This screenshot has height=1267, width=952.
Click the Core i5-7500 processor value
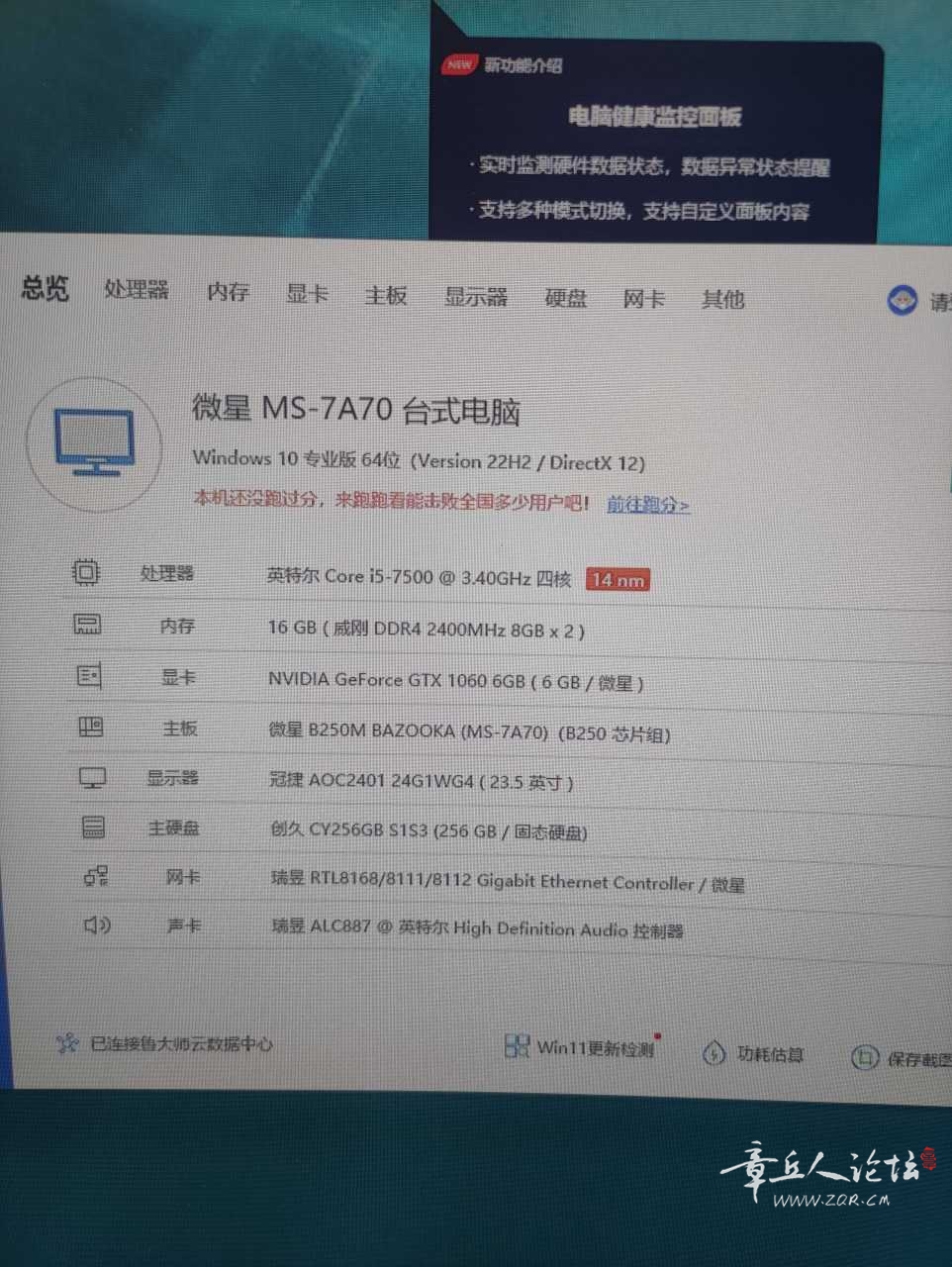point(420,578)
